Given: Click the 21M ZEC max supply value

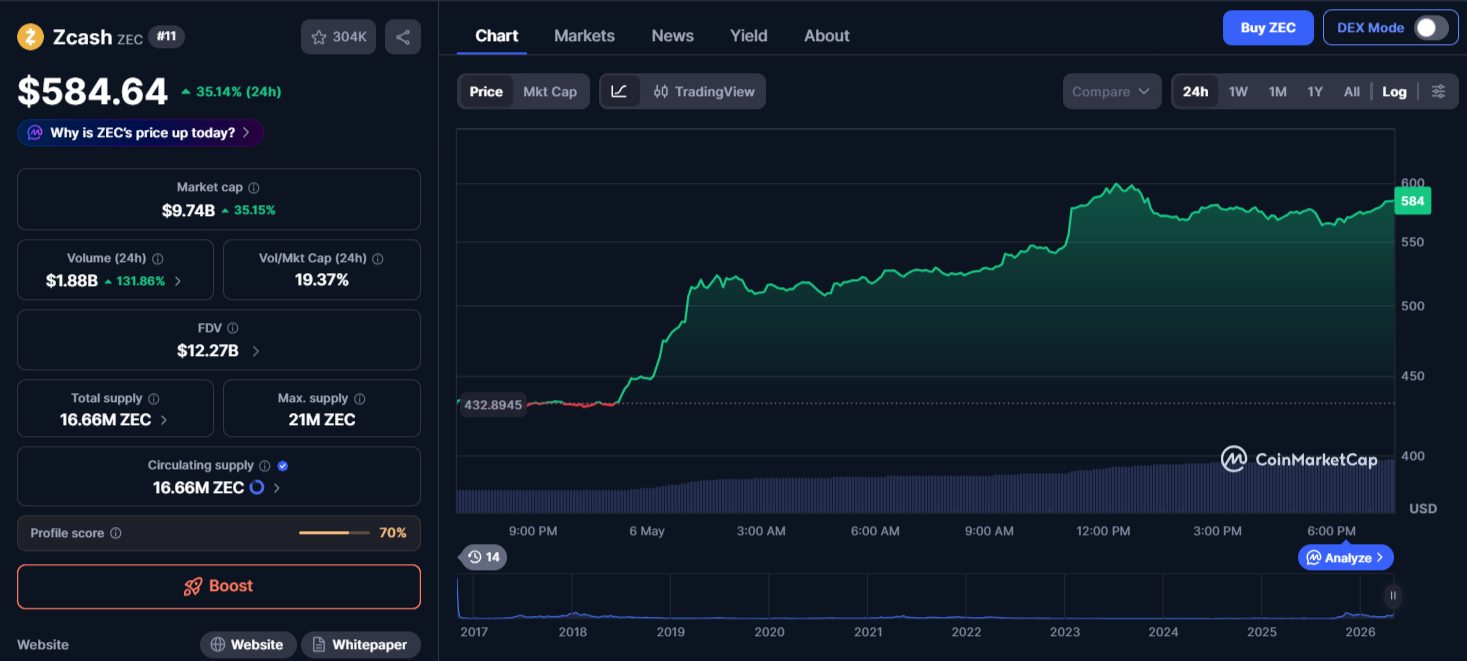Looking at the screenshot, I should (x=322, y=420).
